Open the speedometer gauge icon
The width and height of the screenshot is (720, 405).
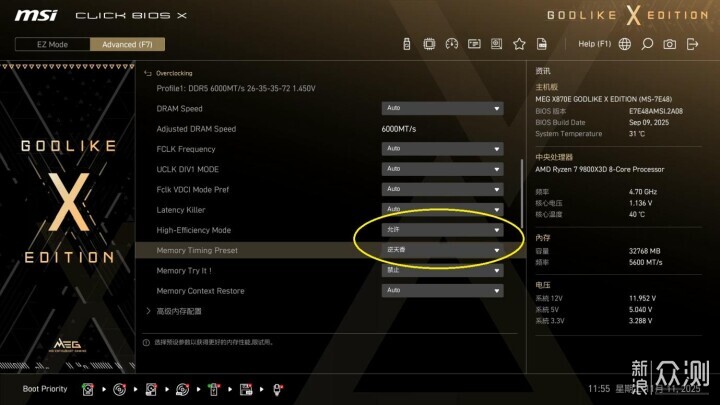click(x=452, y=44)
